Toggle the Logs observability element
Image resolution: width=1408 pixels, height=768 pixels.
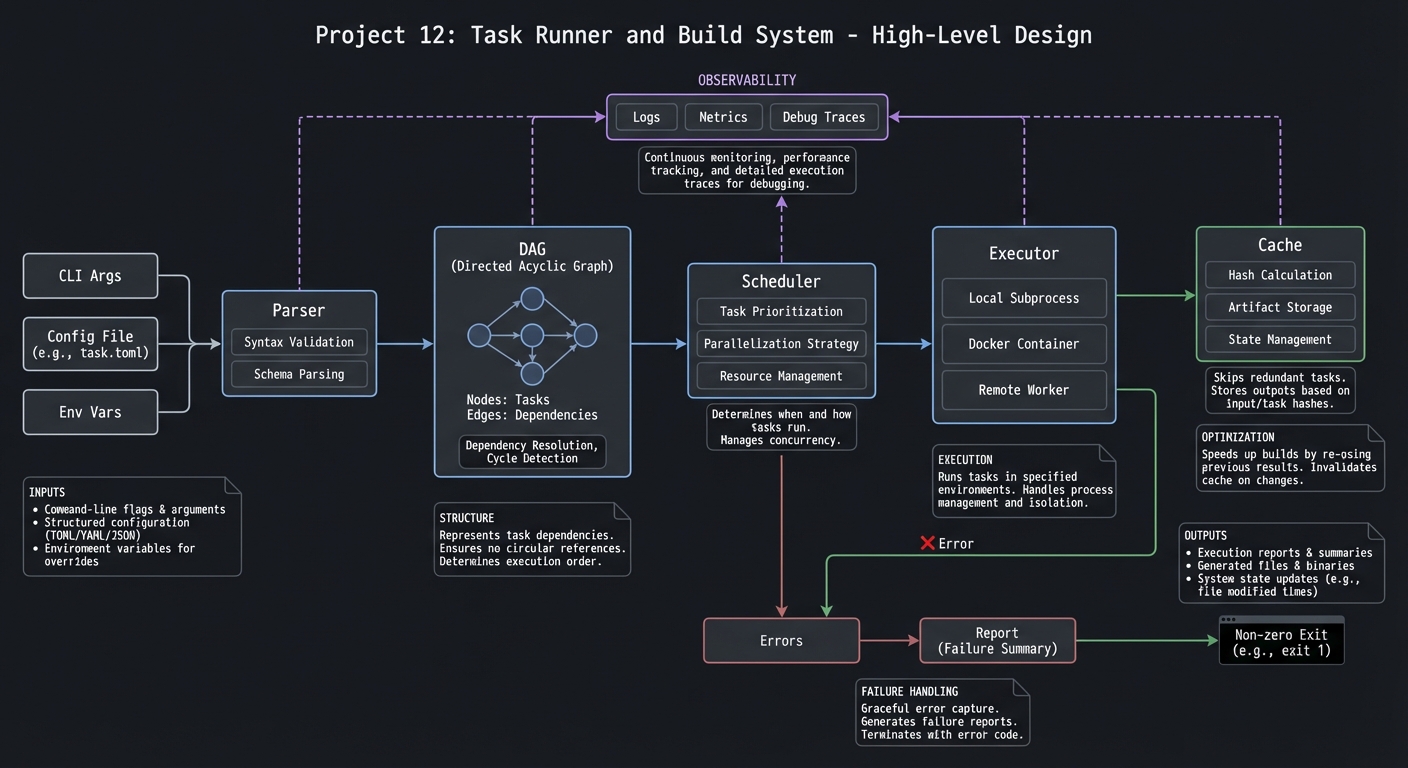pyautogui.click(x=645, y=117)
